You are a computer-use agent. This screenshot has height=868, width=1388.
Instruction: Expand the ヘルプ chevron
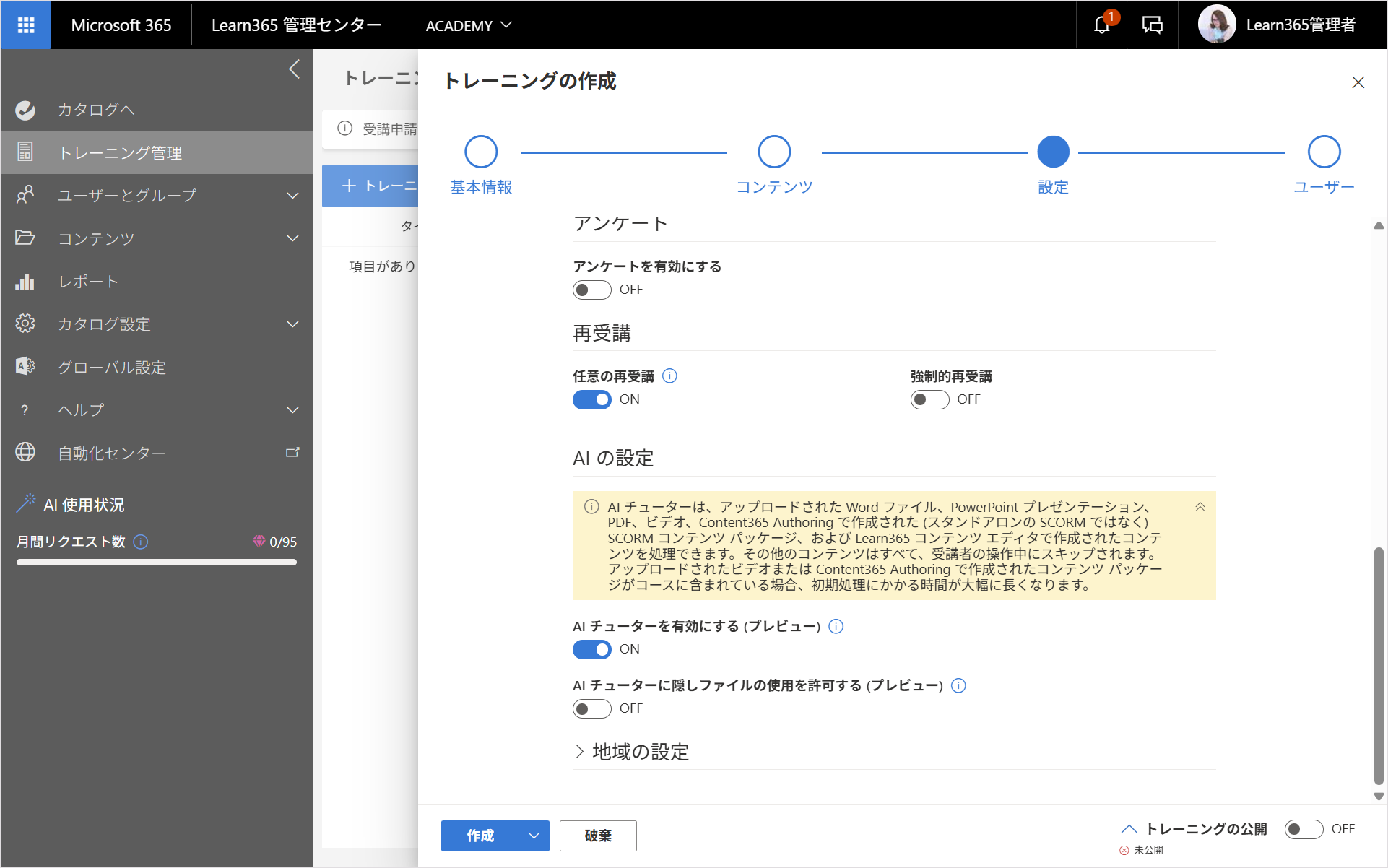(292, 410)
